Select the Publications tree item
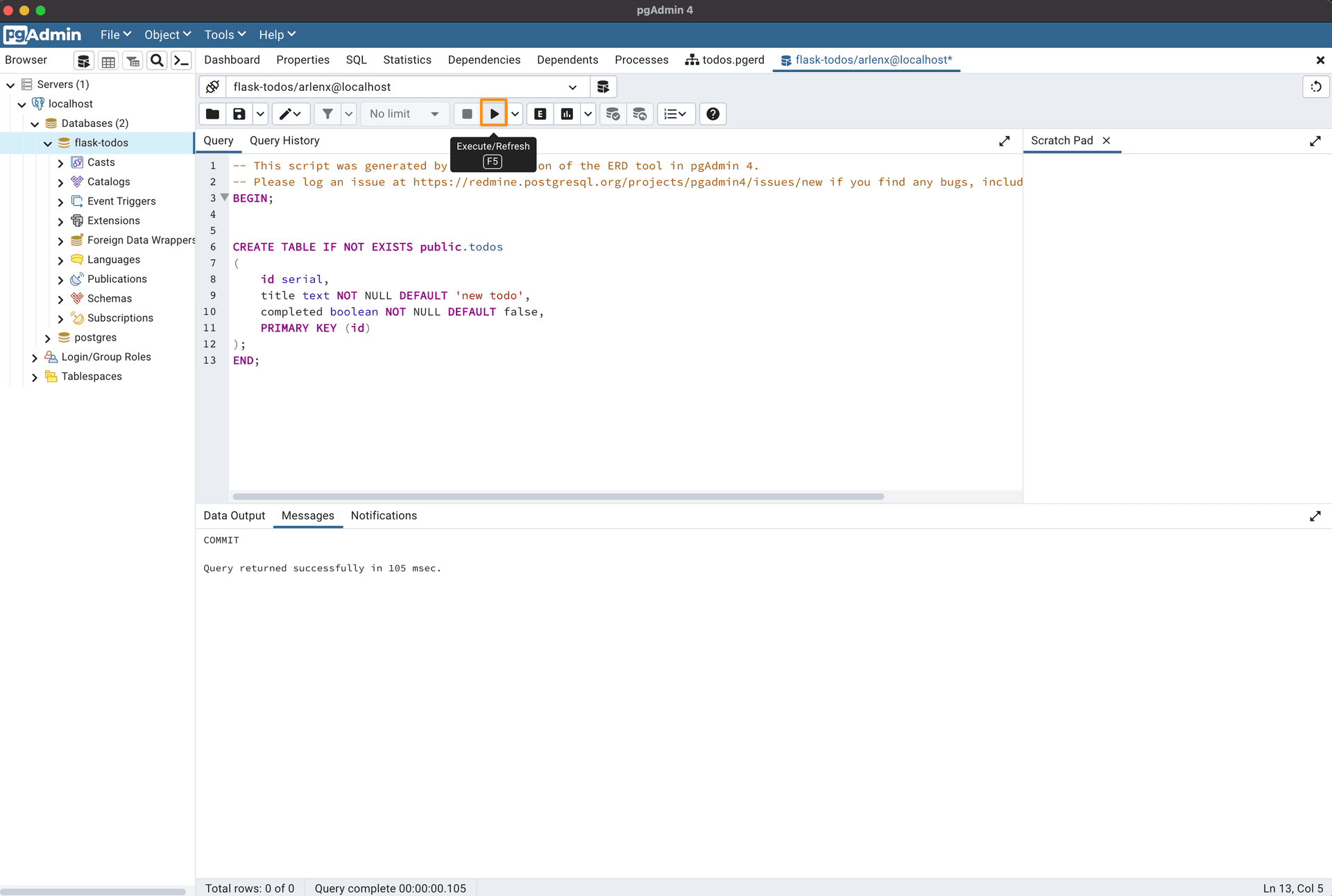This screenshot has height=896, width=1332. click(x=117, y=279)
